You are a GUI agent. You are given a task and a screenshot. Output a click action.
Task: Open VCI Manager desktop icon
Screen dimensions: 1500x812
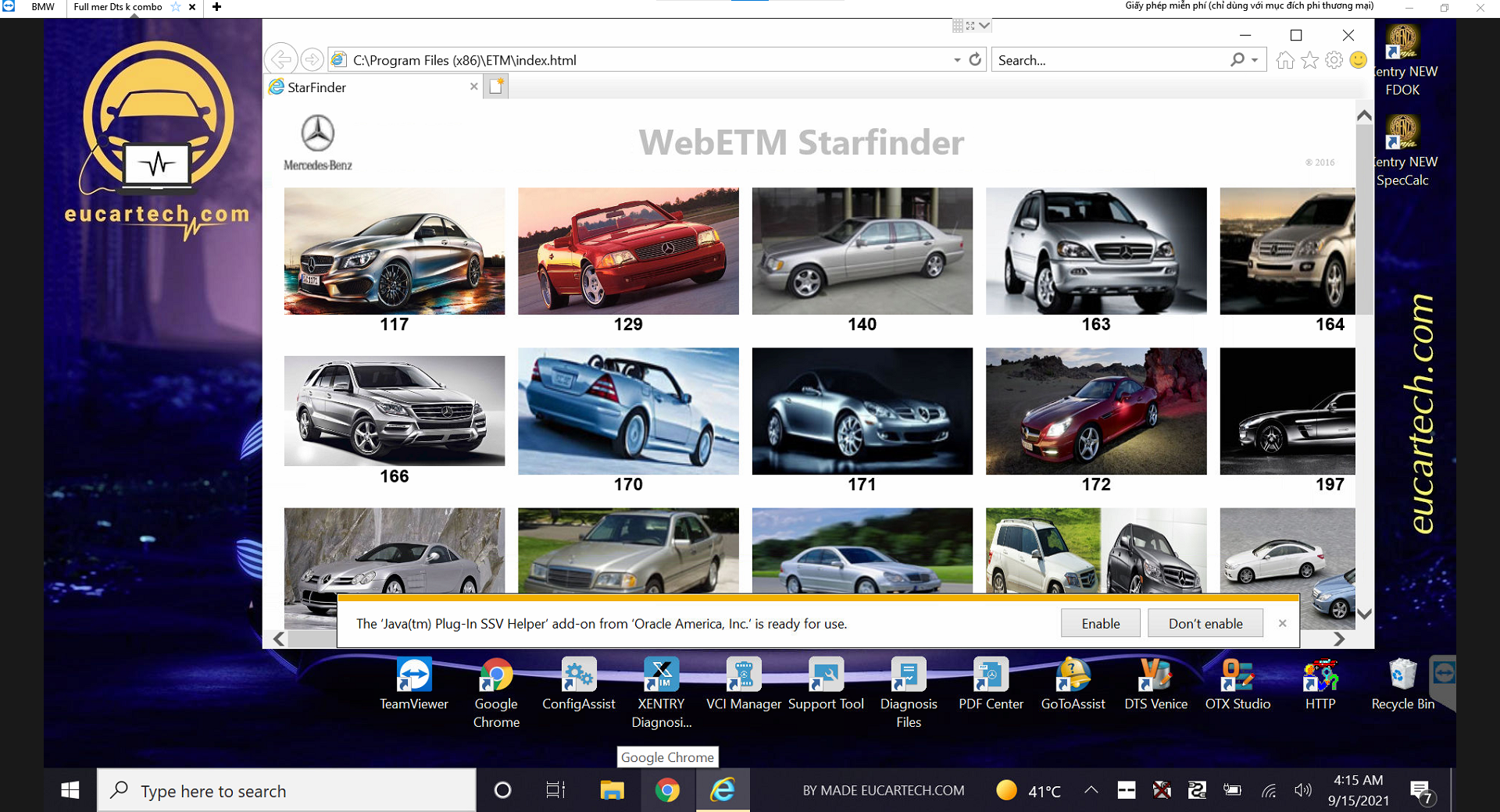point(744,684)
